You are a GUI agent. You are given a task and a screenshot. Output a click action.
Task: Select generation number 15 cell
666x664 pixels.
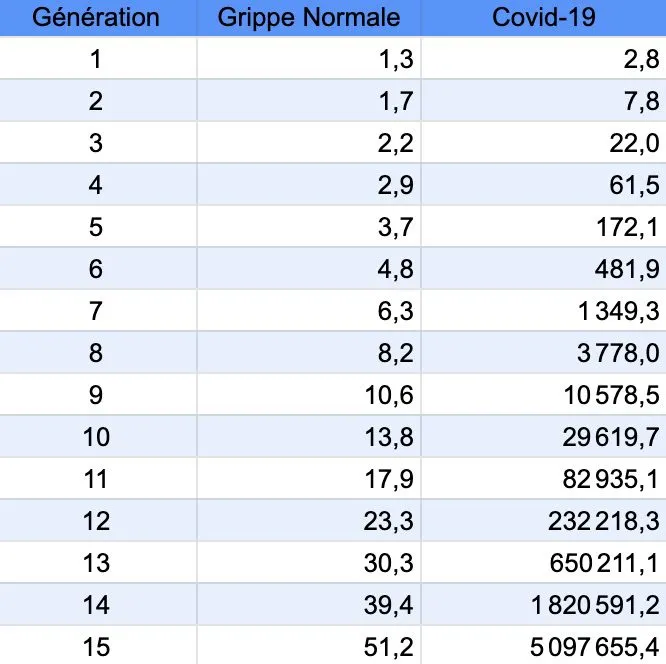pos(96,647)
